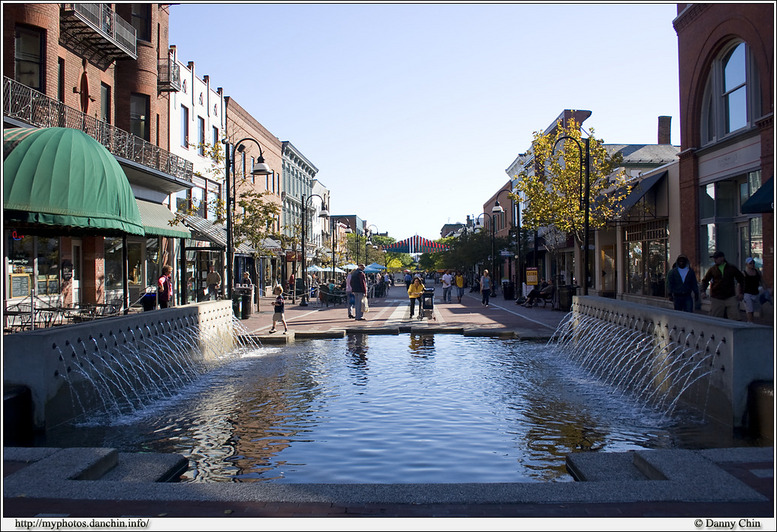The height and width of the screenshot is (532, 777).
Task: Click the open blue sky area
Action: tap(420, 100)
